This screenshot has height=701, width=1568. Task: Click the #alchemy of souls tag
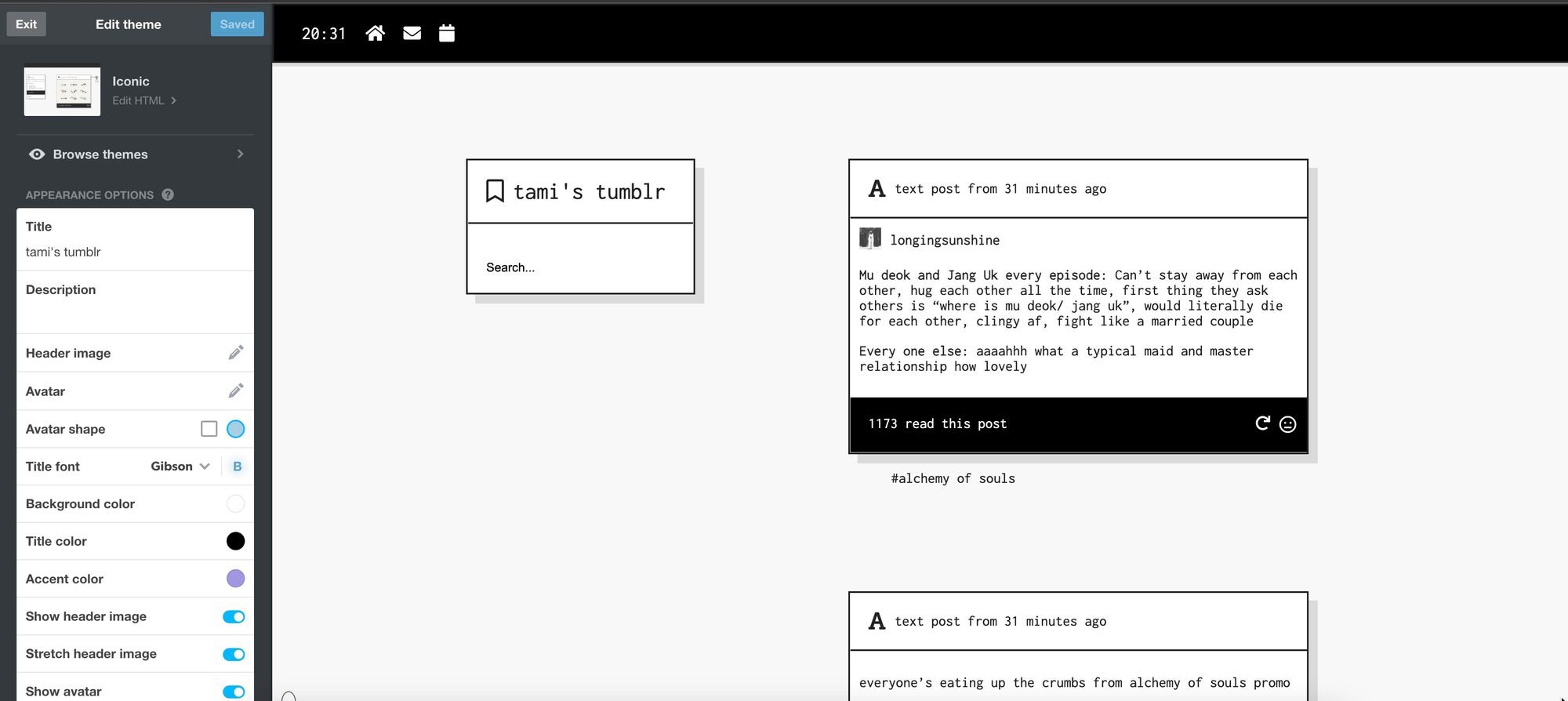[953, 478]
